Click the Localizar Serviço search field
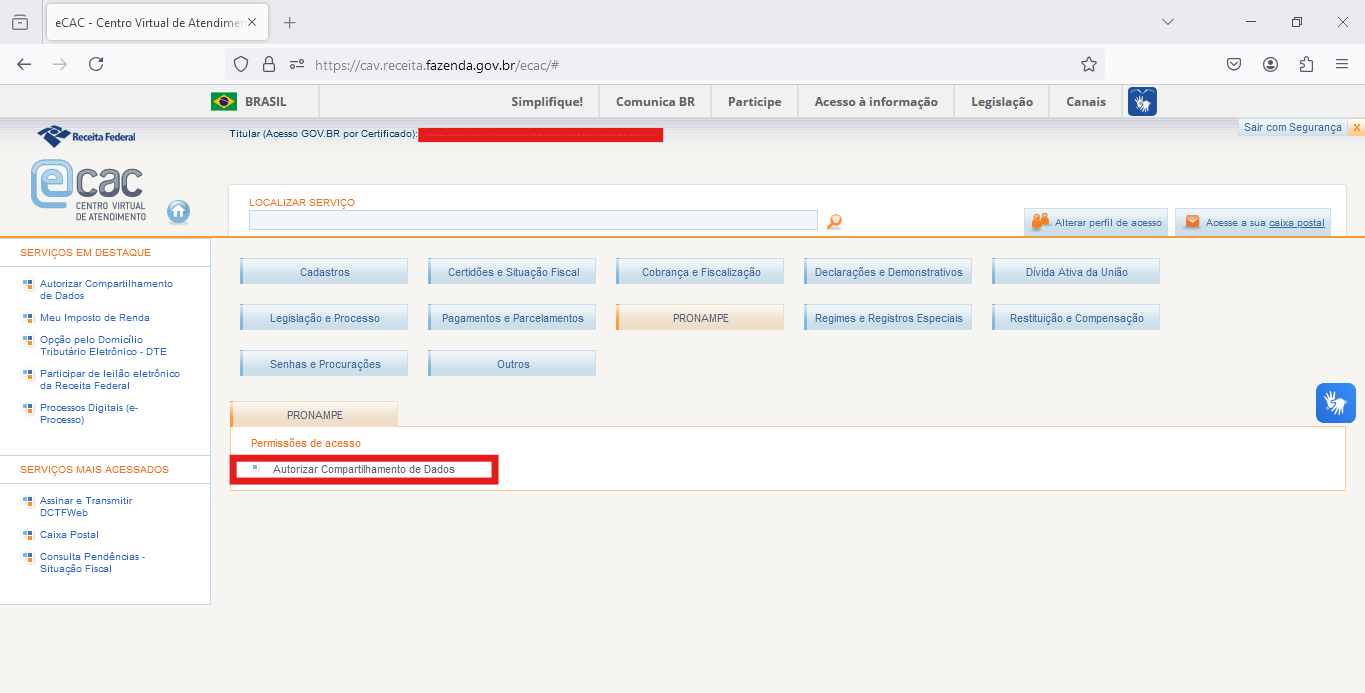This screenshot has width=1365, height=693. tap(533, 220)
